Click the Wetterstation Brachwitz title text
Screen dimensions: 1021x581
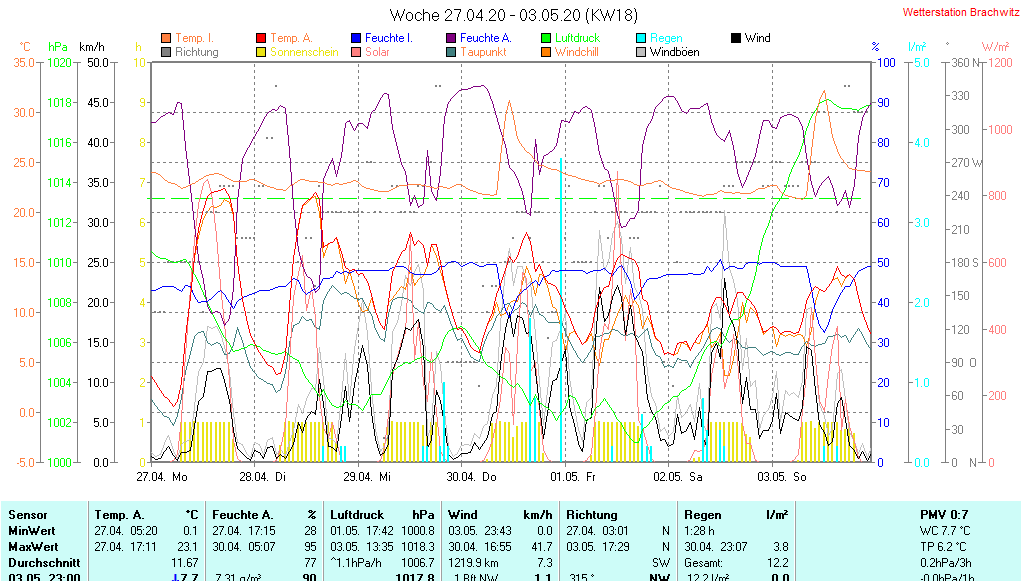[x=955, y=13]
